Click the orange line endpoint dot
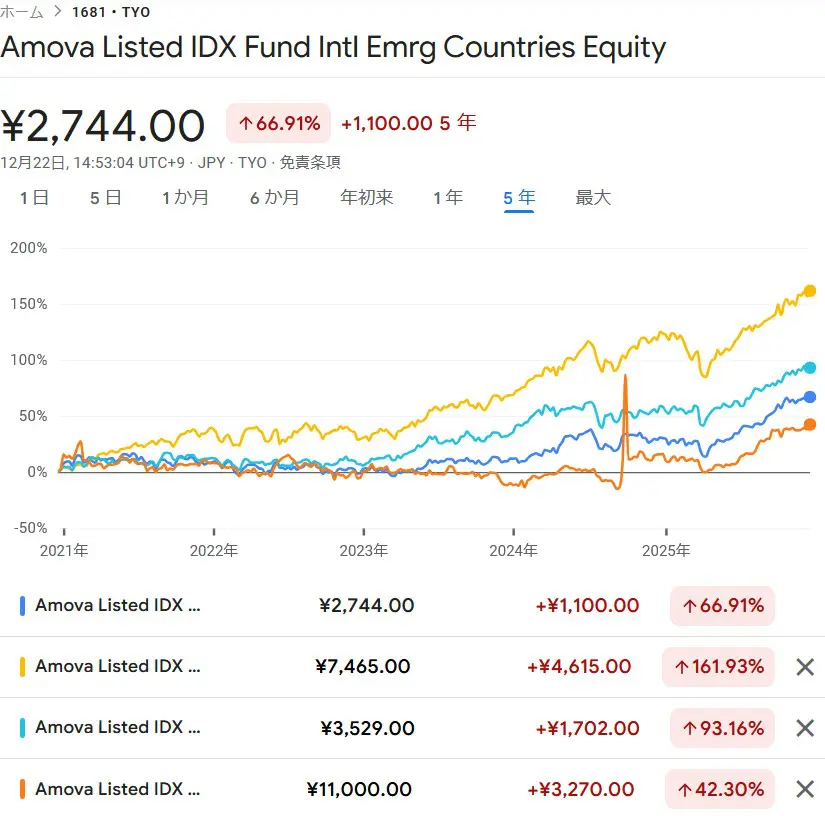 coord(810,425)
